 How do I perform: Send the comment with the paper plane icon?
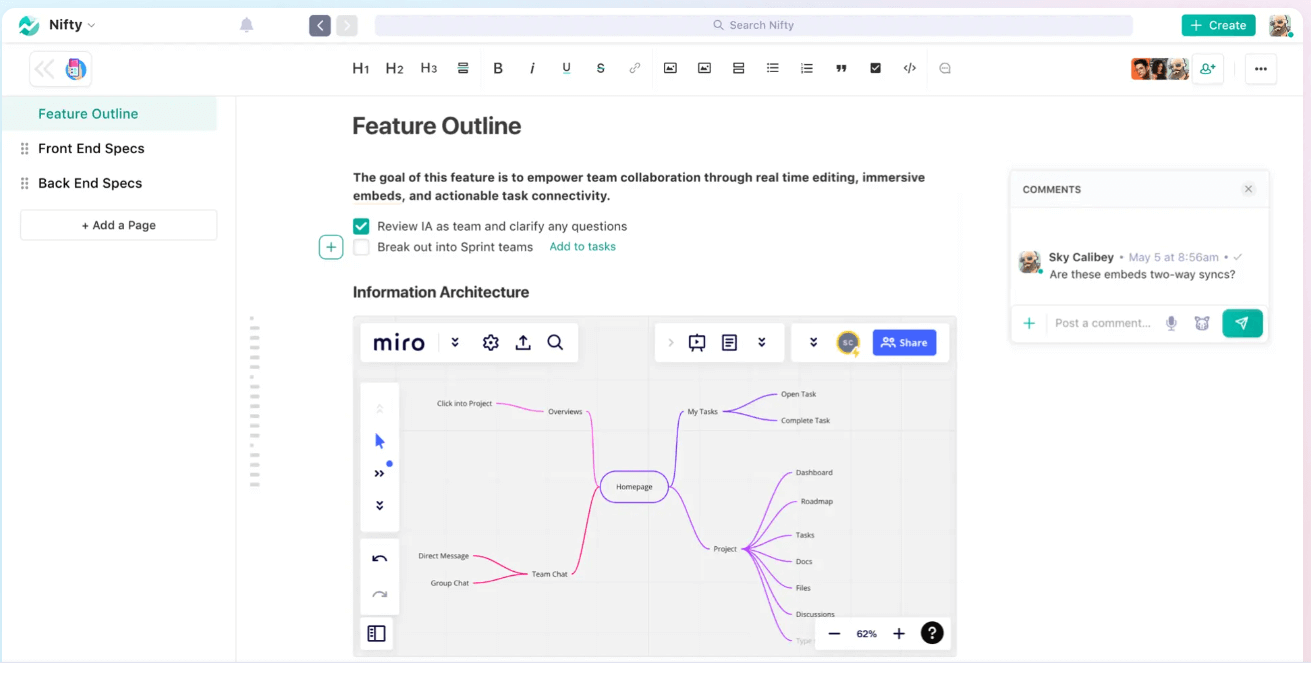point(1242,323)
